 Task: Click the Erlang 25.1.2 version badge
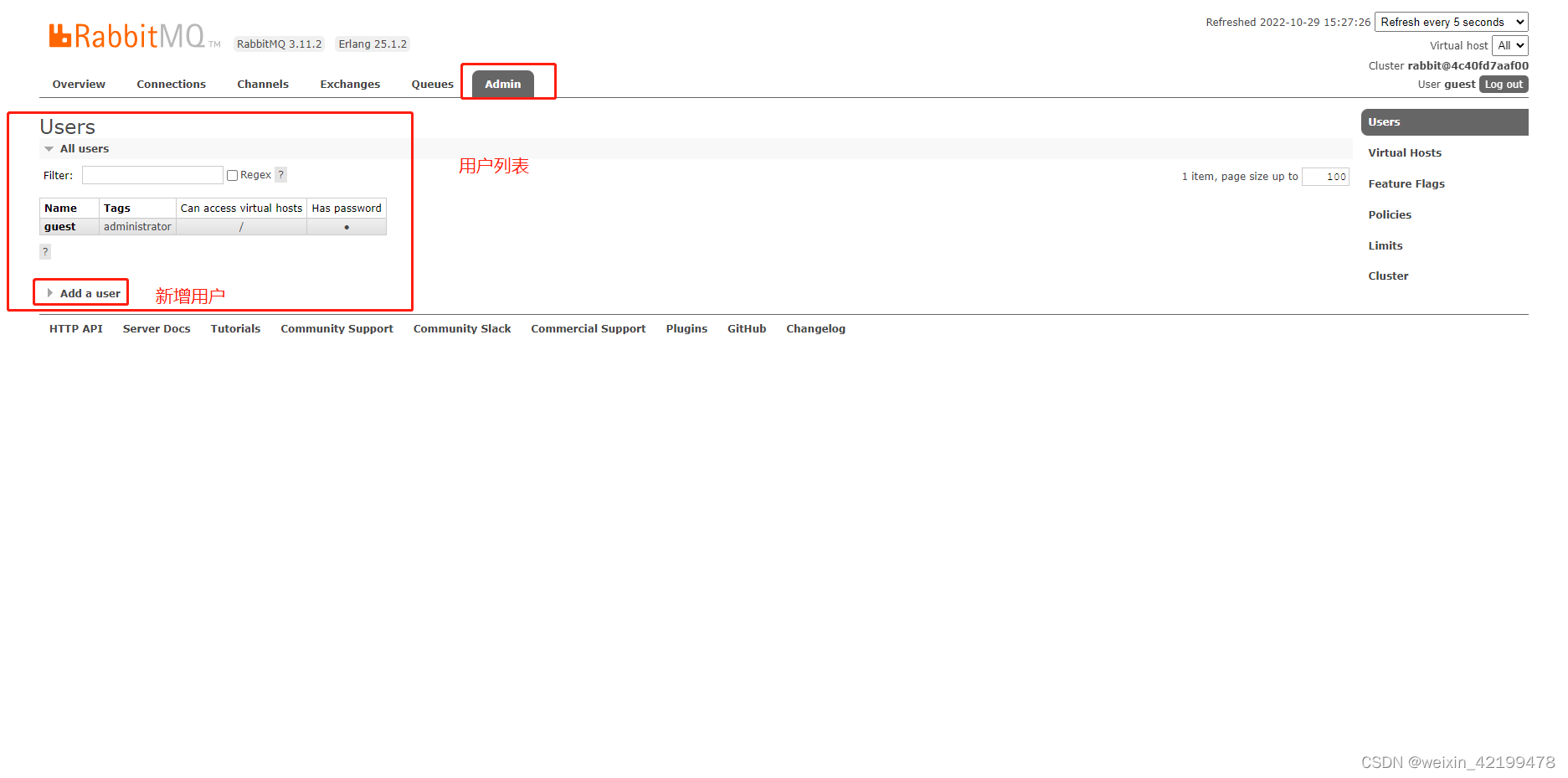(x=372, y=44)
